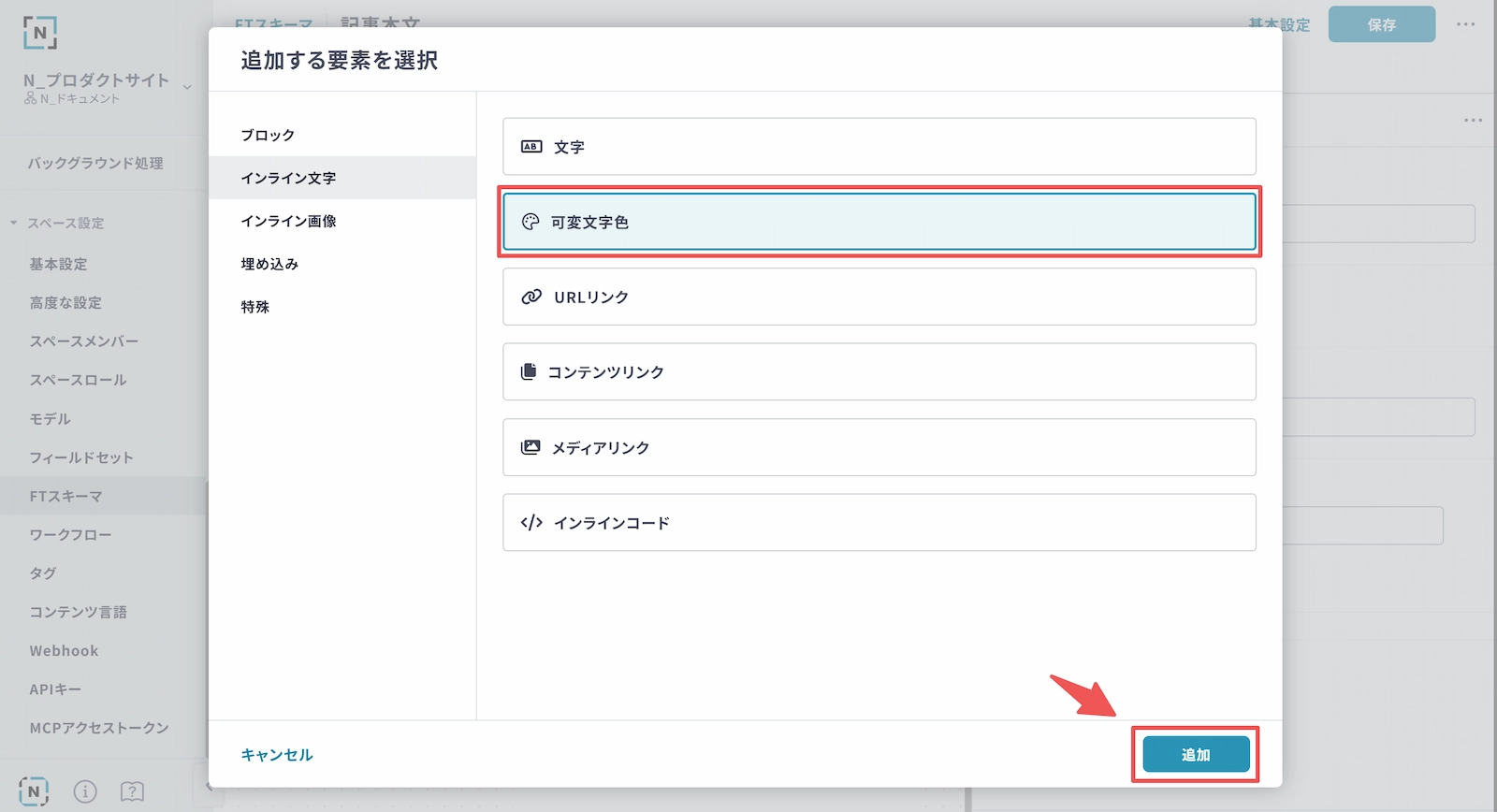Select the ブロック category
Screen dimensions: 1497x812
268,135
